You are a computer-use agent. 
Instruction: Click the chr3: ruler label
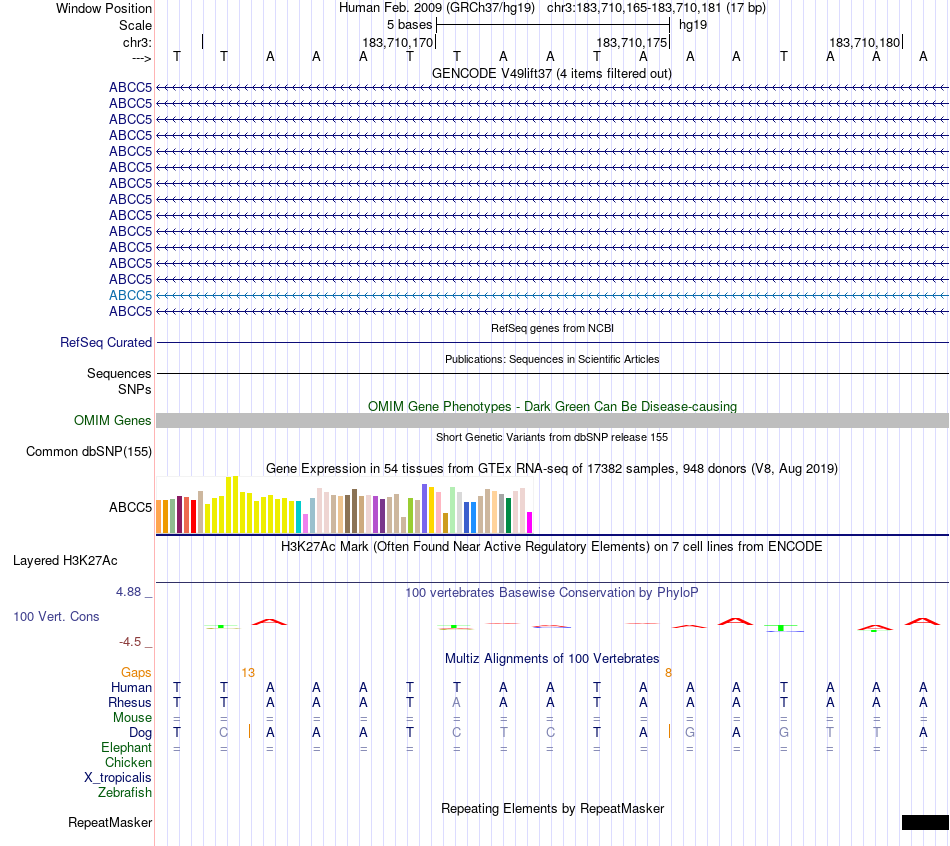(x=137, y=42)
